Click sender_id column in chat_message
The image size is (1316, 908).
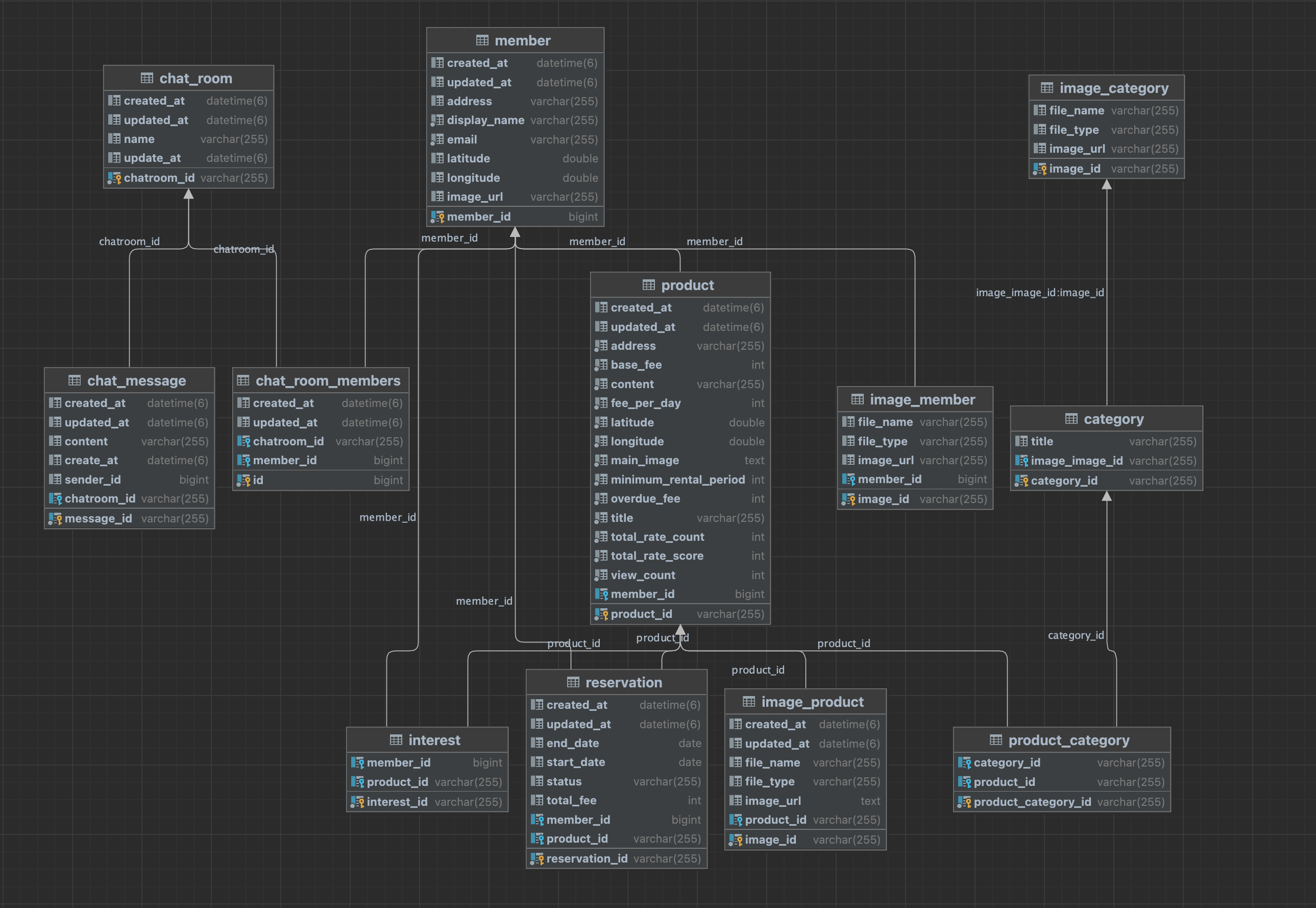pyautogui.click(x=130, y=480)
